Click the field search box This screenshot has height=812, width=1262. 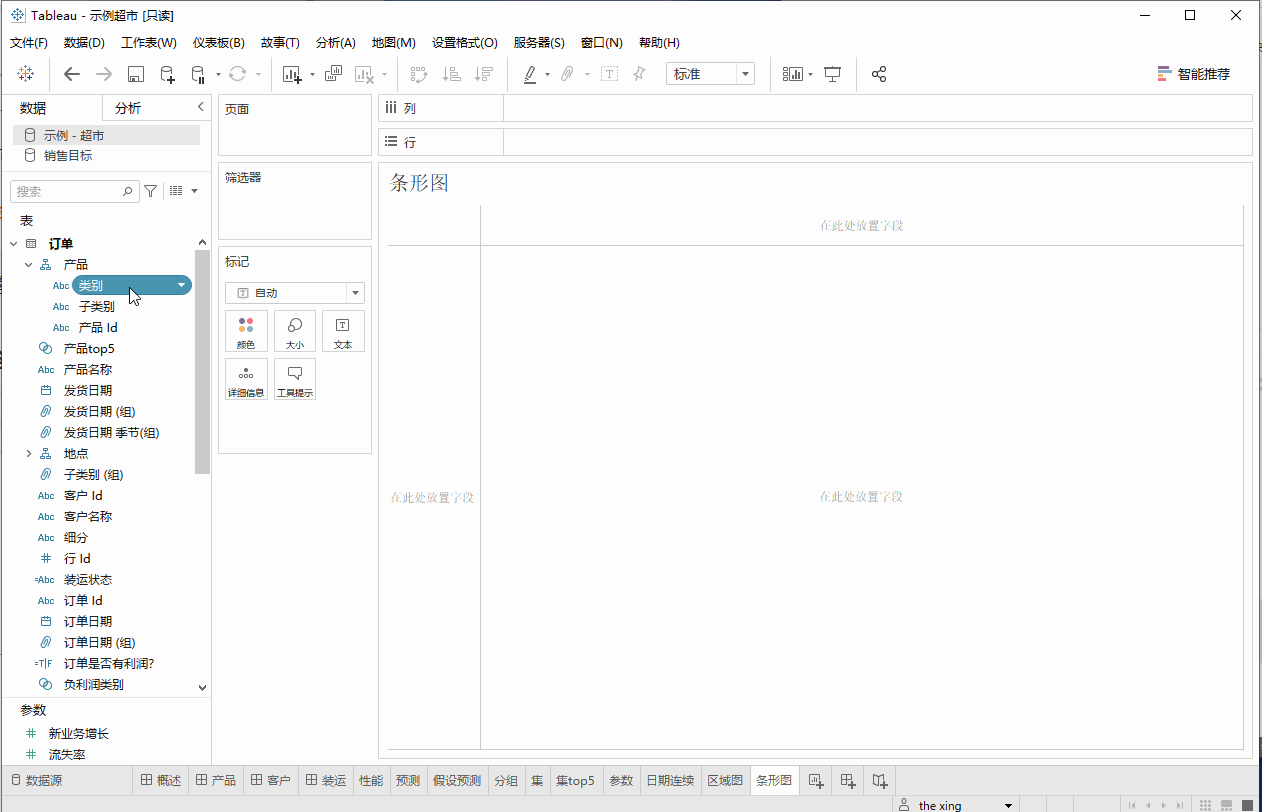point(74,191)
